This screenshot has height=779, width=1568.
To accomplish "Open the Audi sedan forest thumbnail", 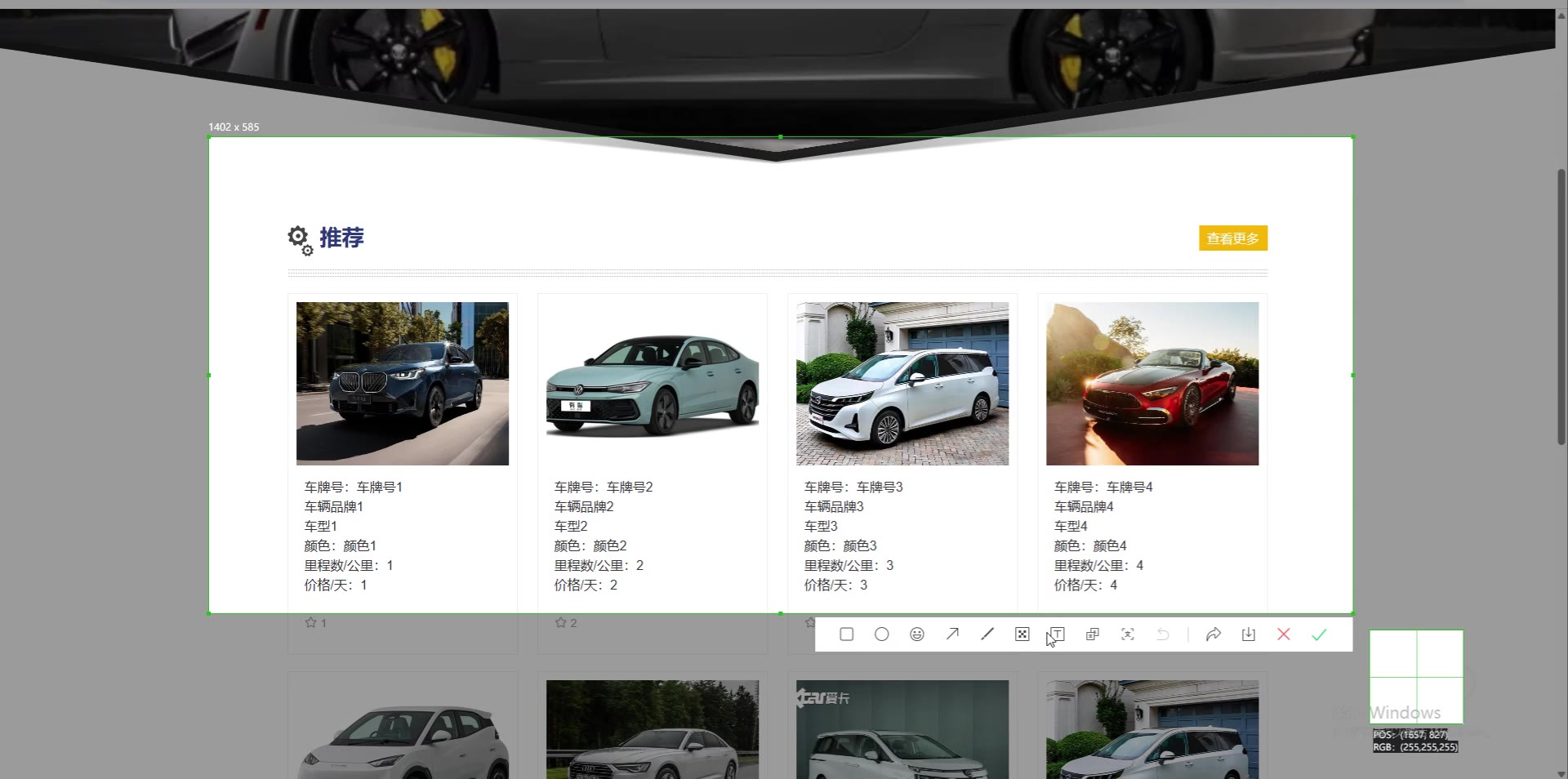I will [653, 730].
